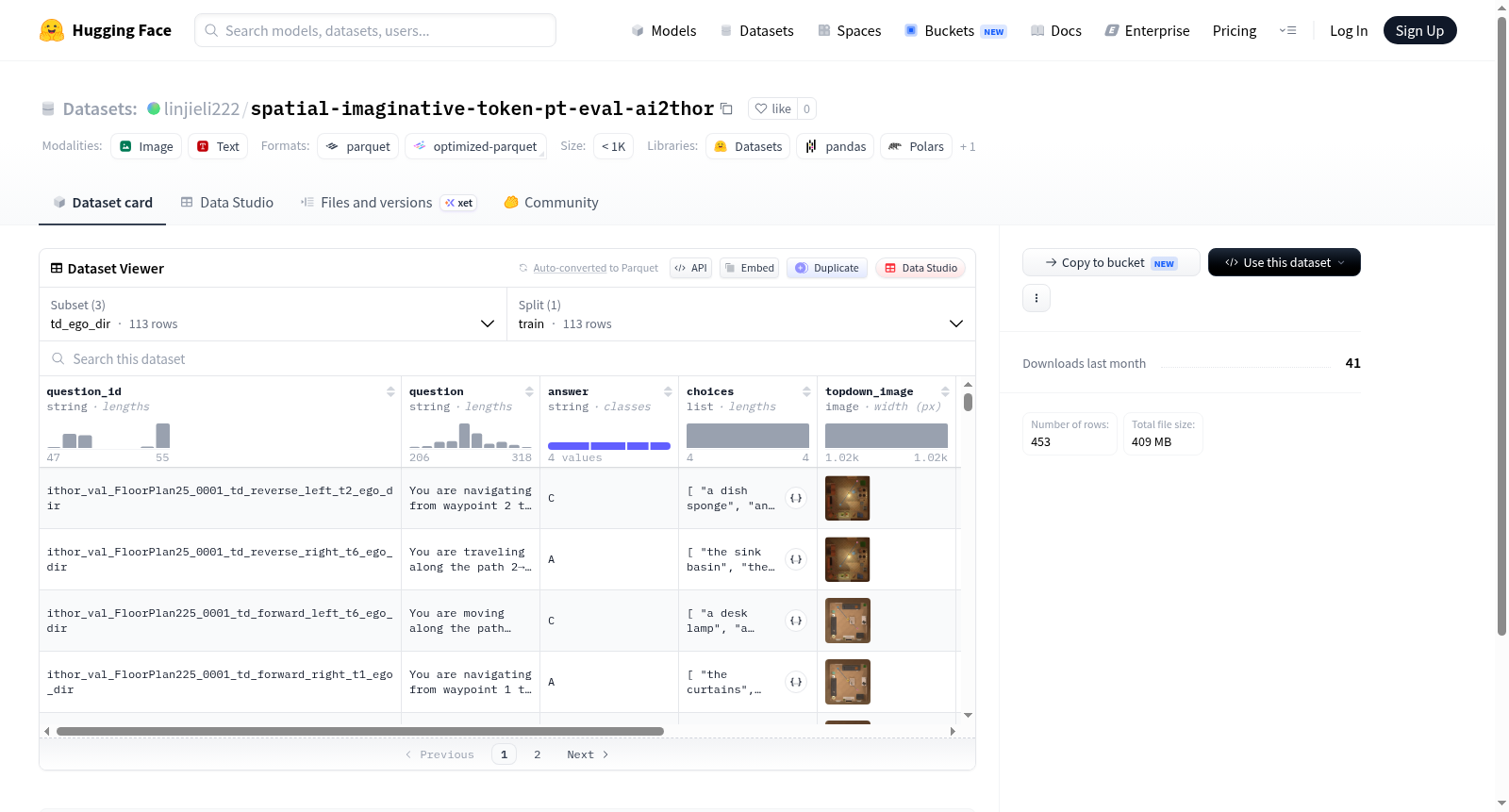Select the pandas library tag
The image size is (1509, 812).
pyautogui.click(x=836, y=146)
